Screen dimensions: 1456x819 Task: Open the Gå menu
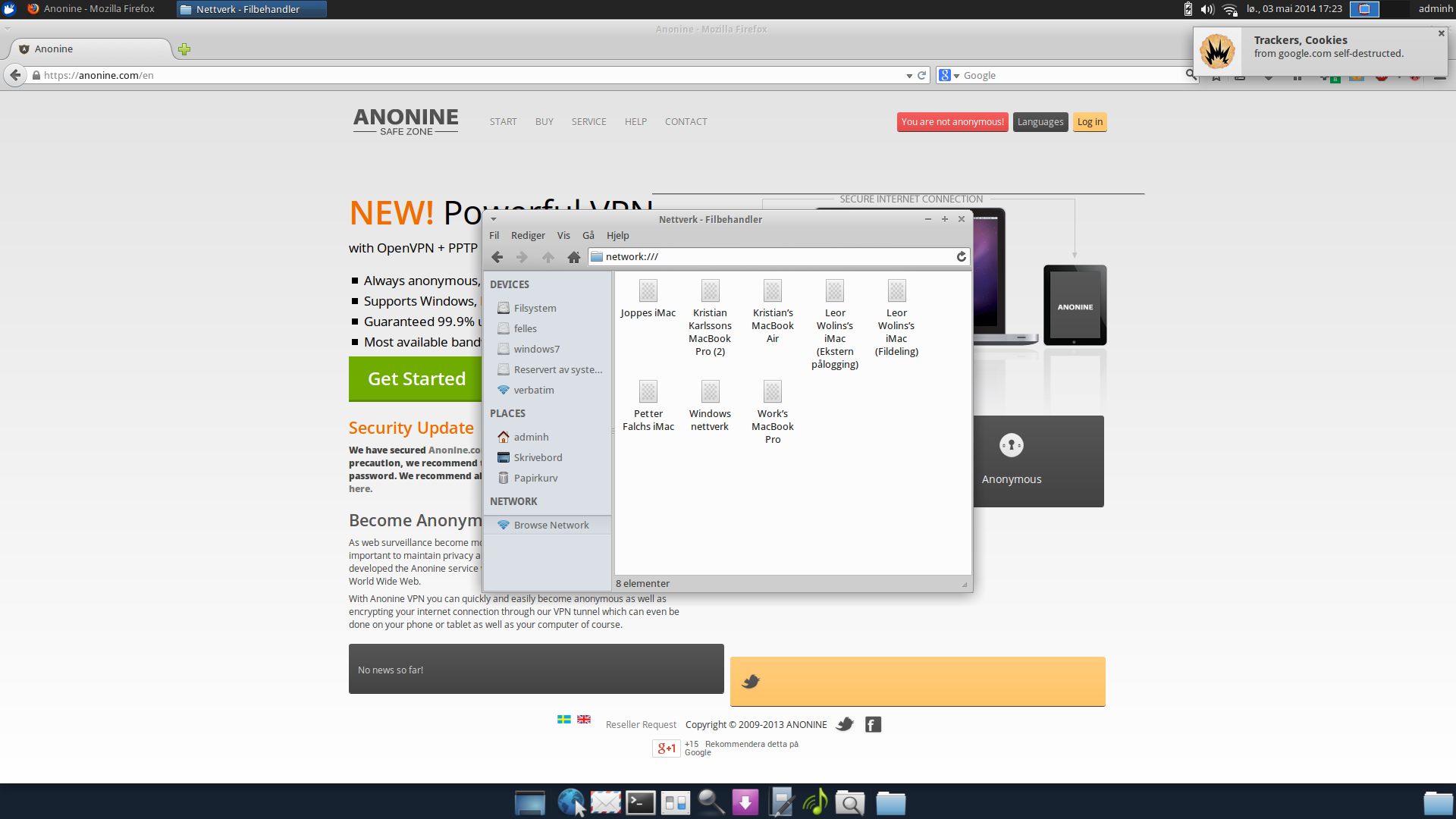pos(588,236)
